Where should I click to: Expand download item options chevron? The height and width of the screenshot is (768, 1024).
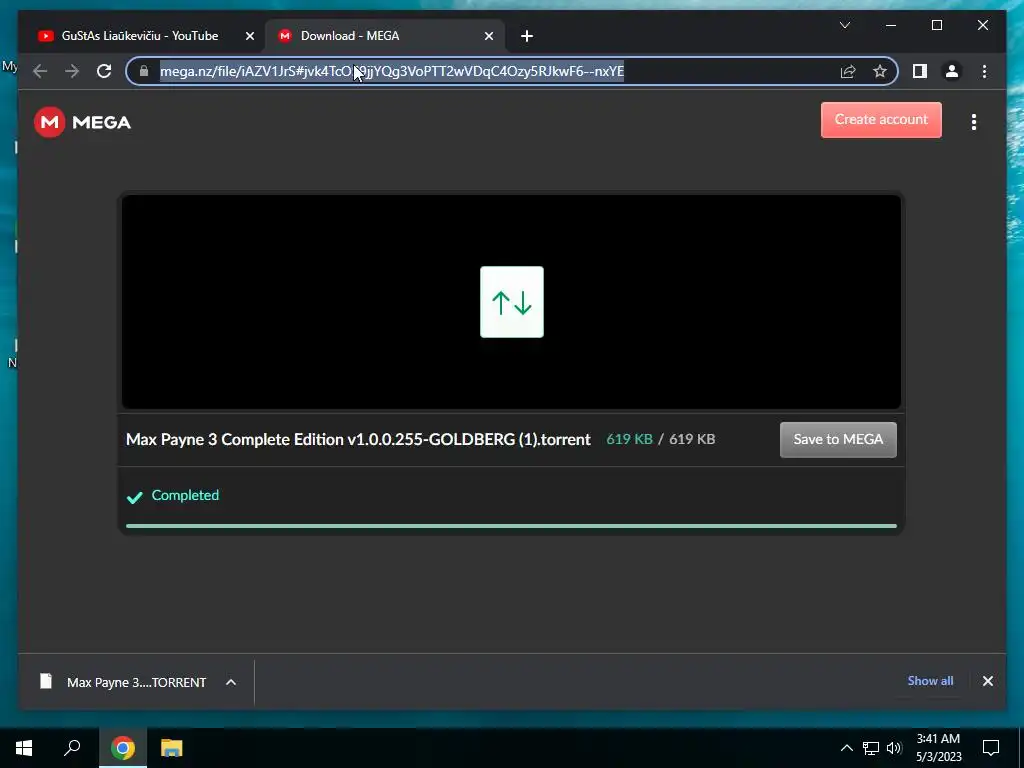[231, 682]
